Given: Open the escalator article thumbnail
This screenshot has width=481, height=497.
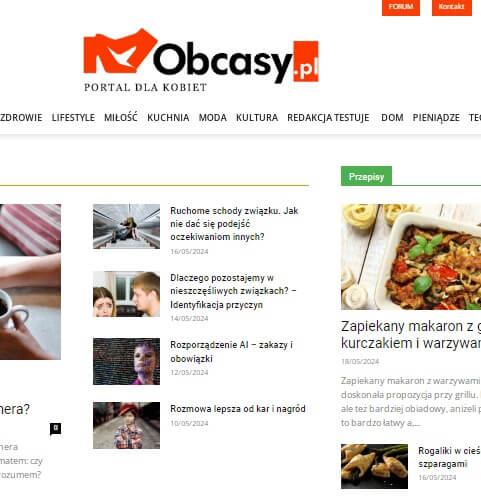Looking at the screenshot, I should coord(126,226).
